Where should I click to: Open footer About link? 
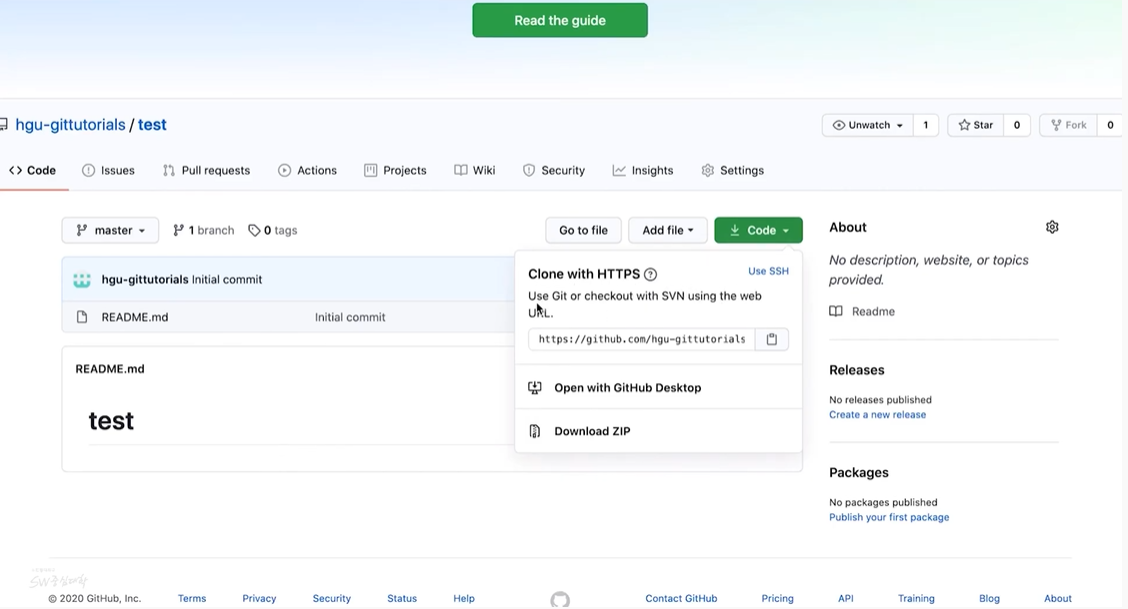1058,598
